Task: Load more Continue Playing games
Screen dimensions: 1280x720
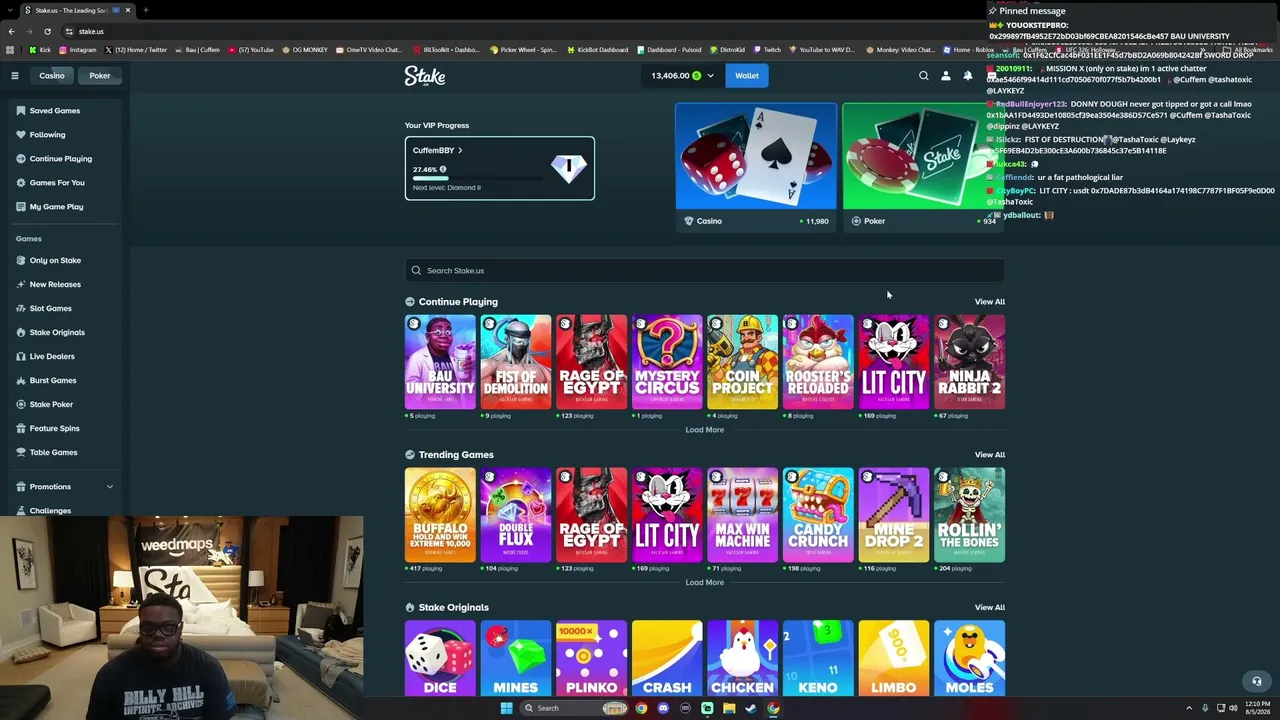Action: pos(705,430)
